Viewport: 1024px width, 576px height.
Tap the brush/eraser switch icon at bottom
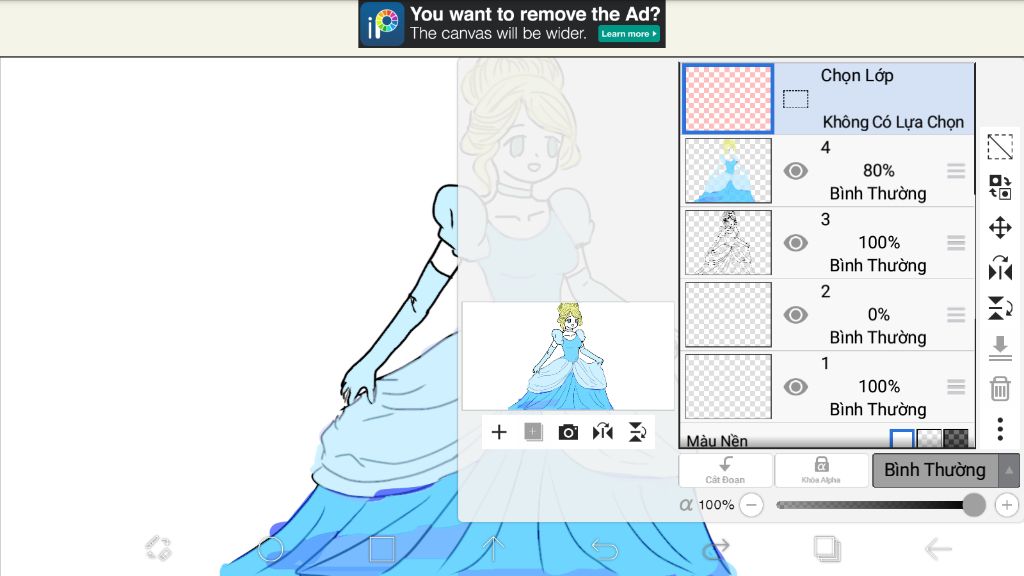click(158, 549)
